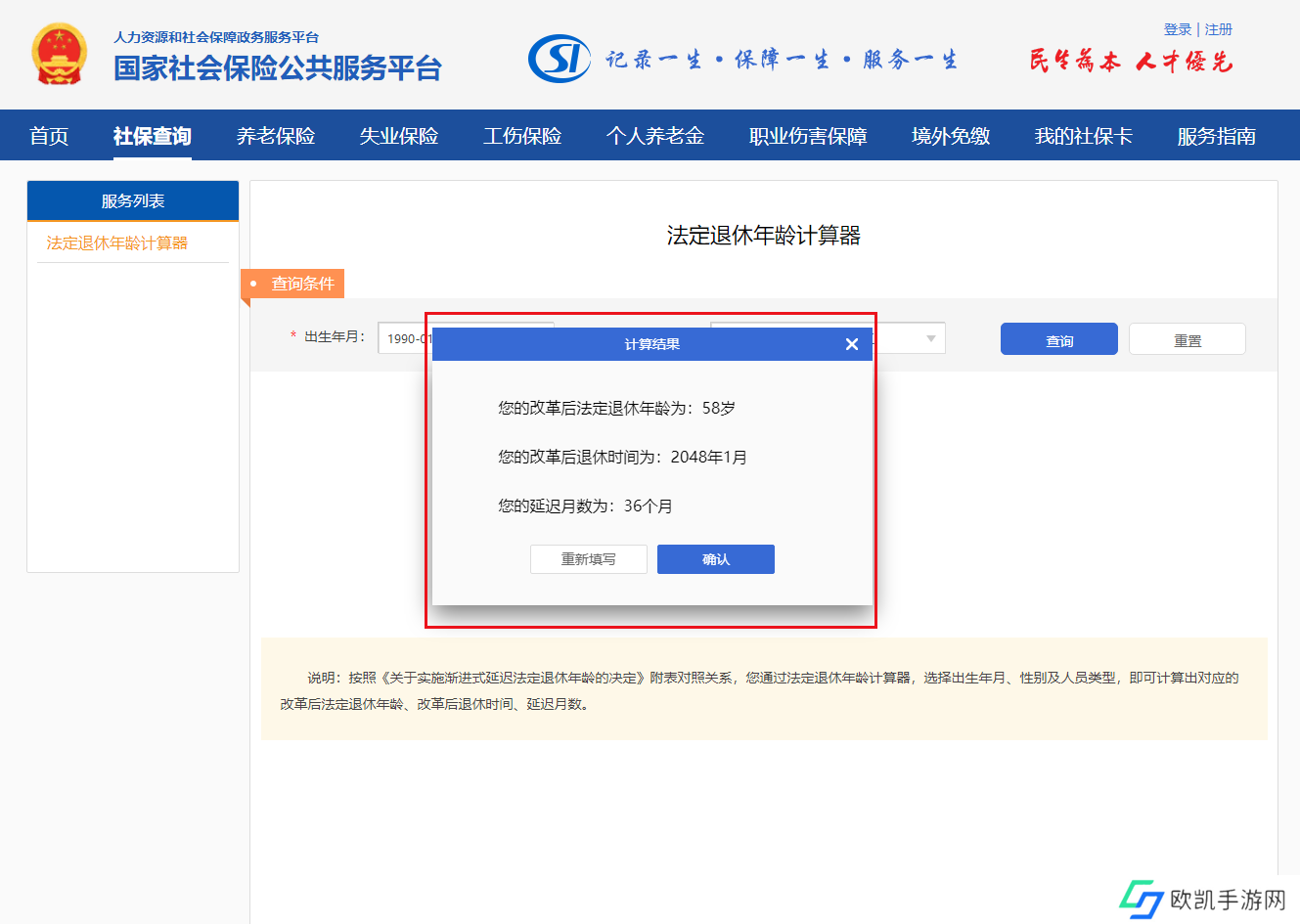
Task: Open the 失业保险 menu item
Action: [398, 136]
